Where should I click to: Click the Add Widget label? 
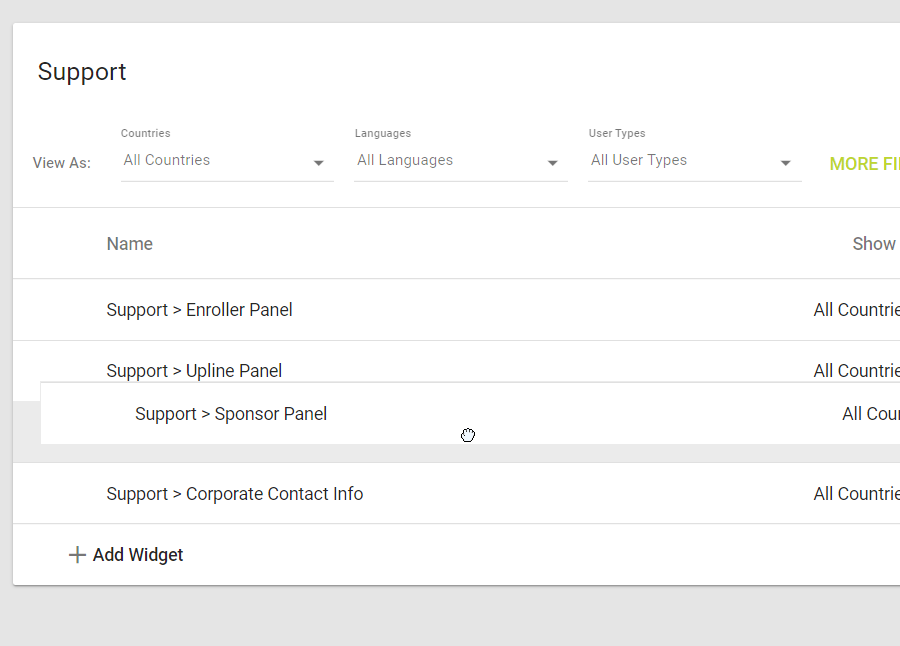coord(138,555)
